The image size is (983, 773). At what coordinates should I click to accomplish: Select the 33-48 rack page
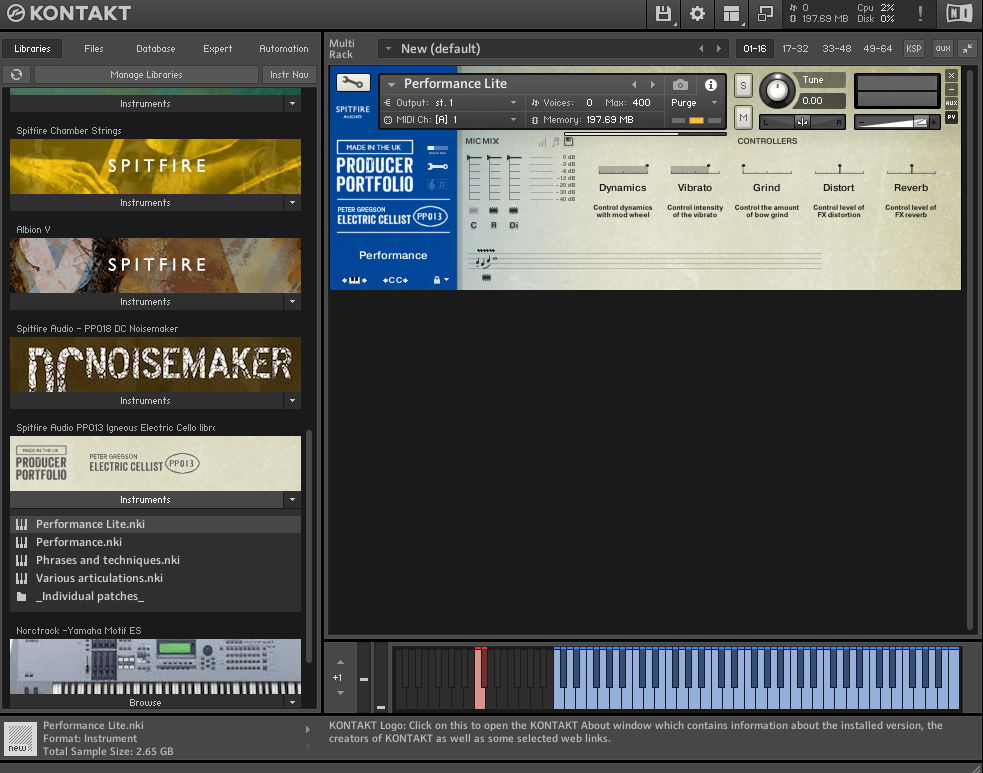836,49
